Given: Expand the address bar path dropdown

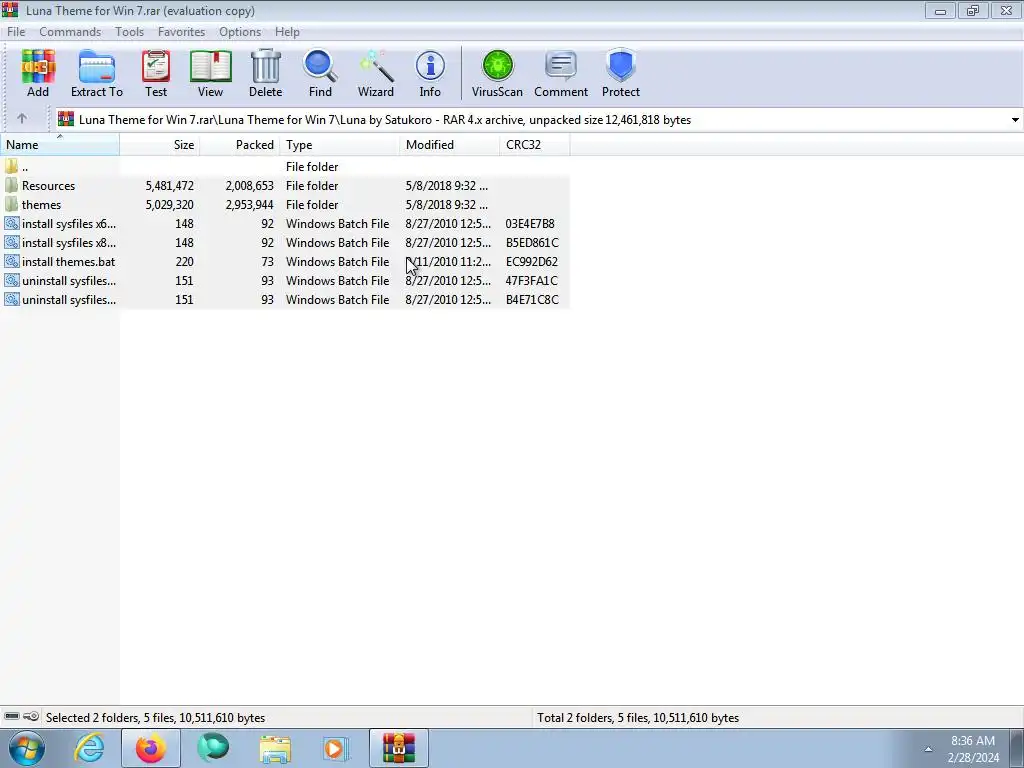Looking at the screenshot, I should tap(1014, 120).
